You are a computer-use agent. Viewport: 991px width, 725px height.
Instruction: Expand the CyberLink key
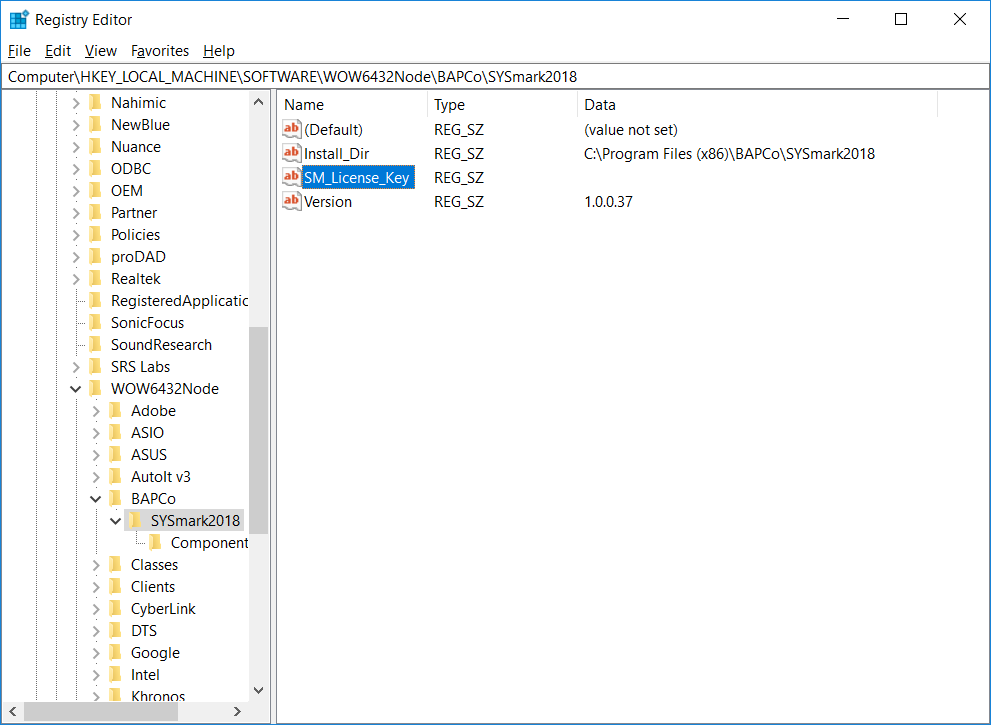96,609
